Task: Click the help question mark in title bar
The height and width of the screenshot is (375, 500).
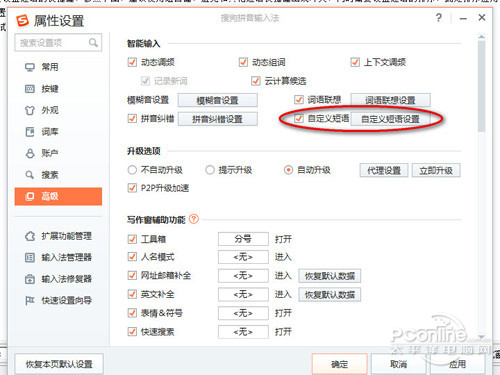Action: (x=439, y=17)
